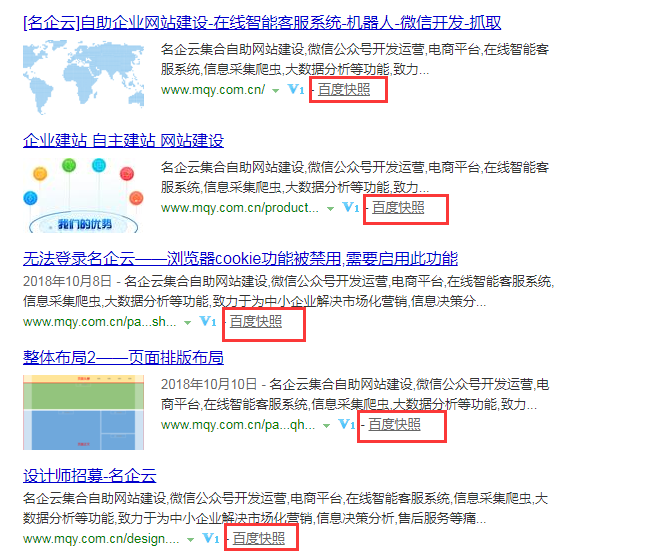Select the date text 2018年10月8日

pyautogui.click(x=67, y=281)
